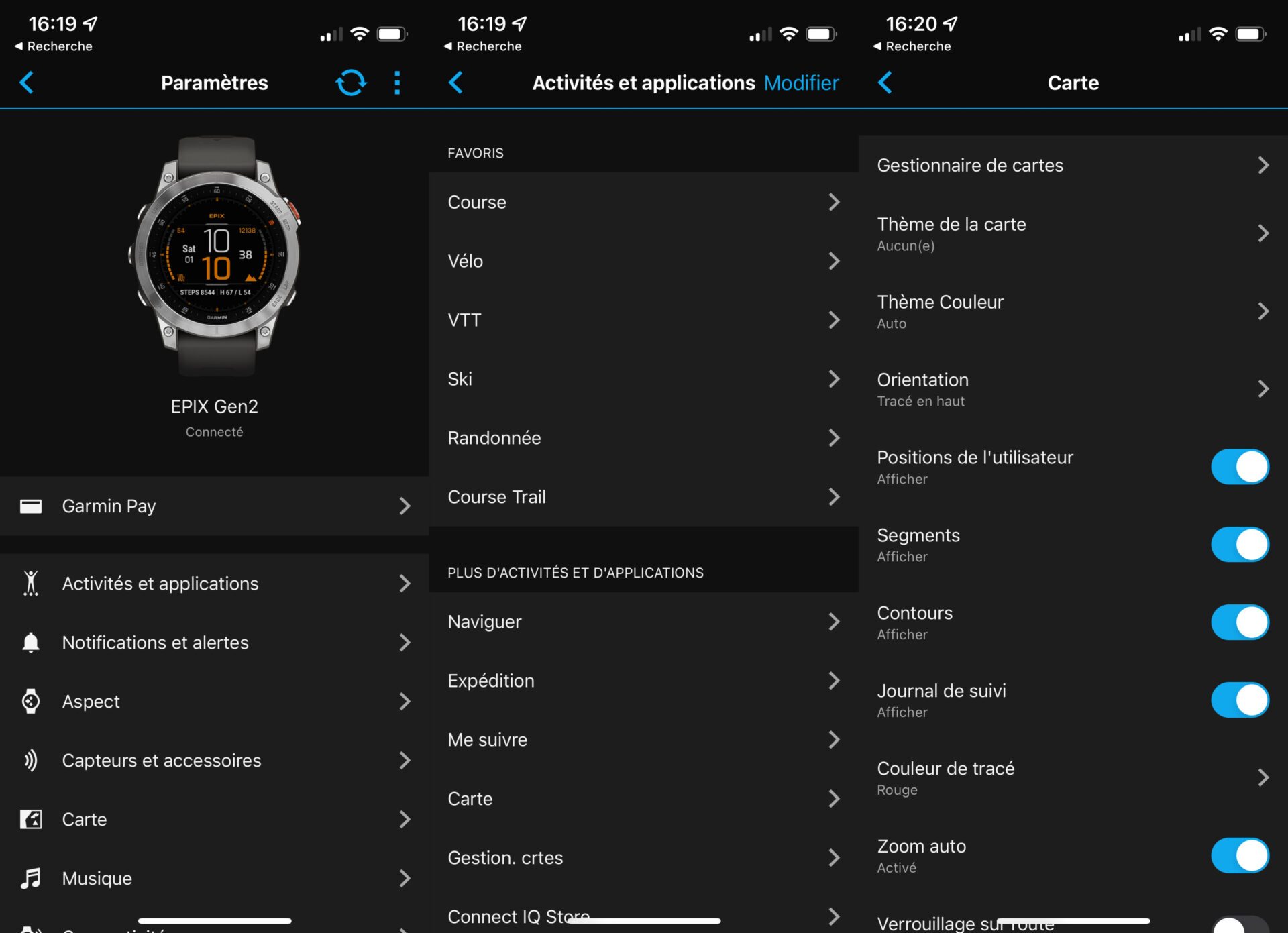
Task: Tap Wi-Fi icon in left status bar
Action: pyautogui.click(x=360, y=34)
